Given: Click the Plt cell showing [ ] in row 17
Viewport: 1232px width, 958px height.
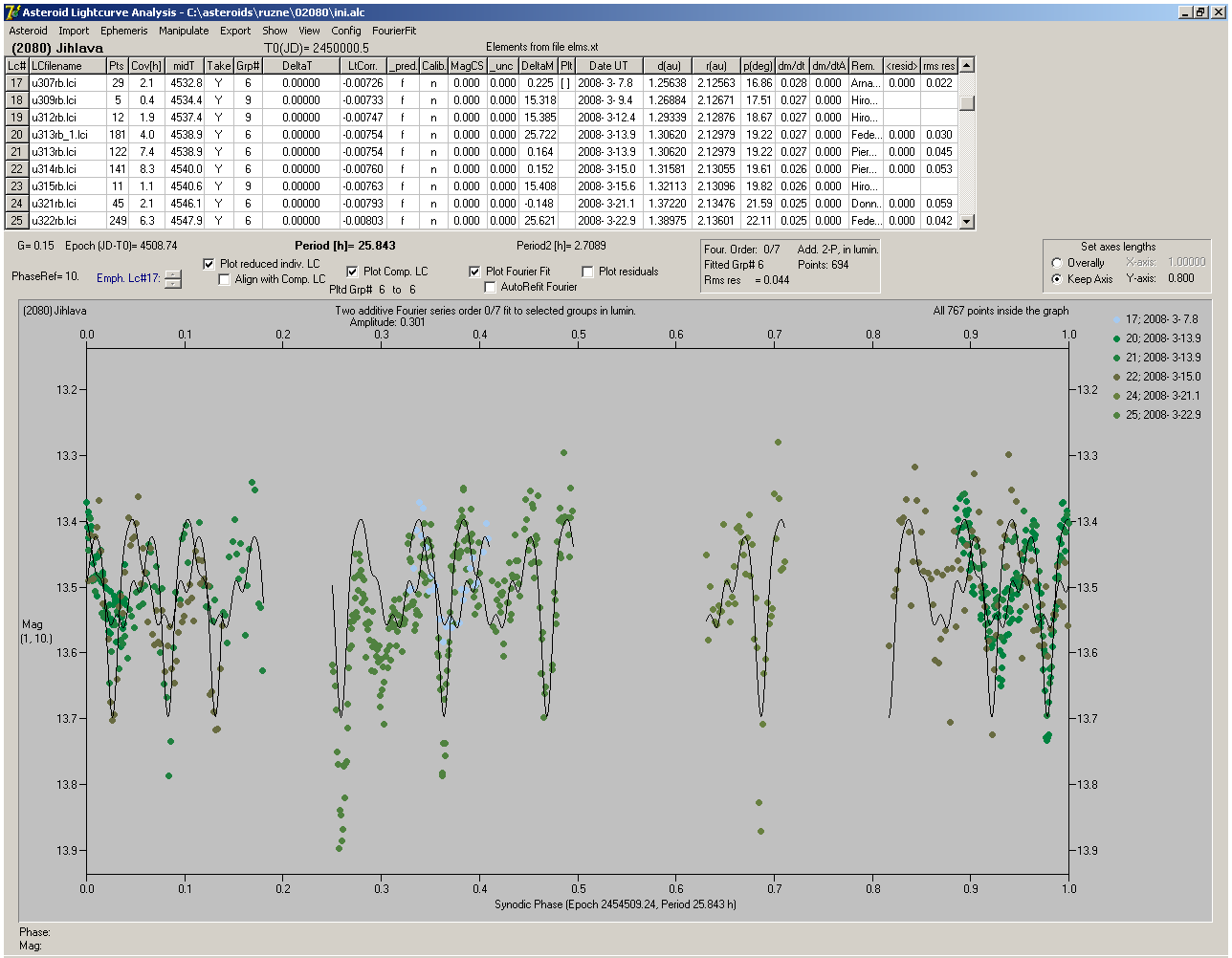Looking at the screenshot, I should (x=566, y=83).
